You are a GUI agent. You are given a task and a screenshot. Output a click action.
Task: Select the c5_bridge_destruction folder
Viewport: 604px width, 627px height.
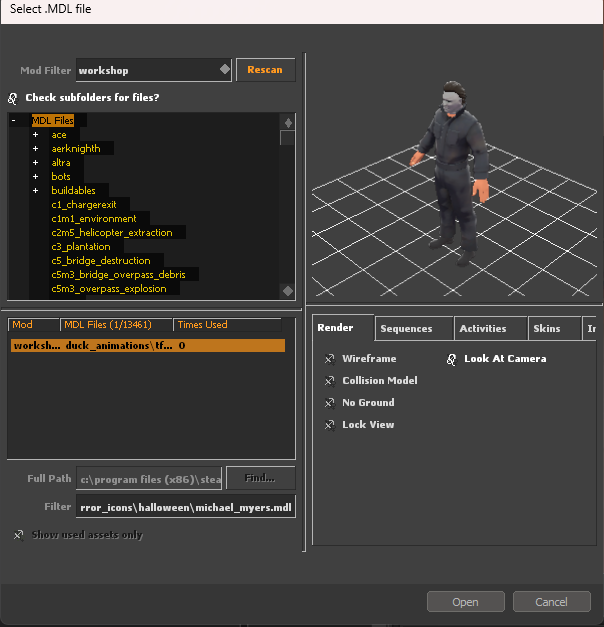point(101,261)
